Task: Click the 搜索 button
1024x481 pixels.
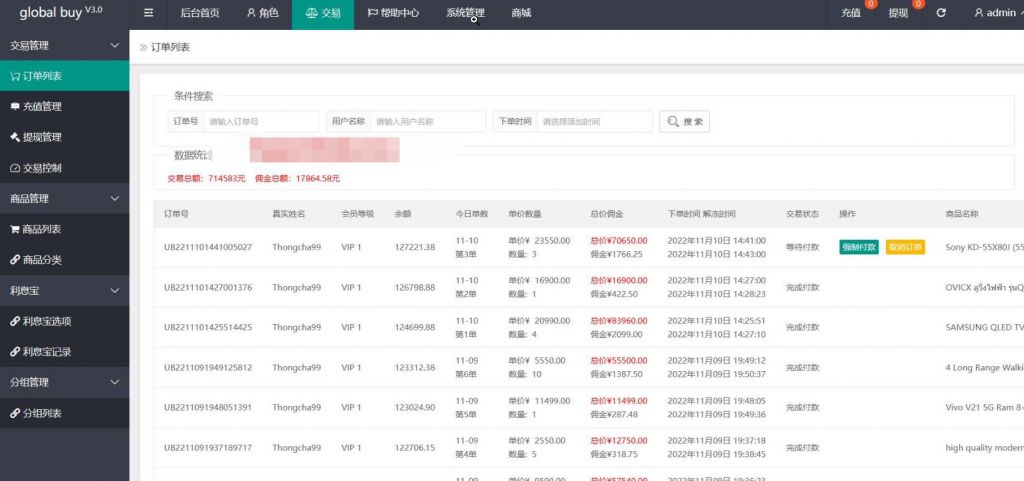Action: [x=684, y=121]
